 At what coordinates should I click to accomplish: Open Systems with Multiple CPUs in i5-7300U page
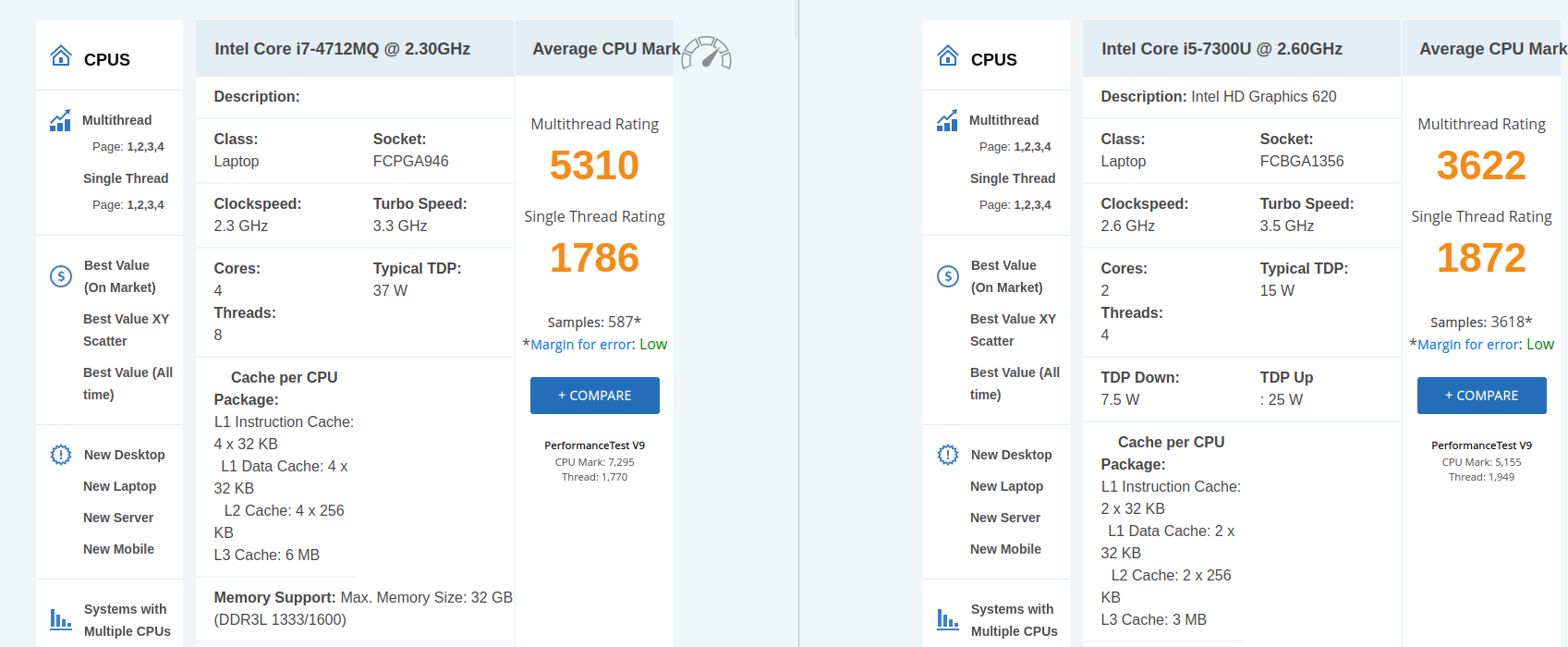click(1015, 620)
